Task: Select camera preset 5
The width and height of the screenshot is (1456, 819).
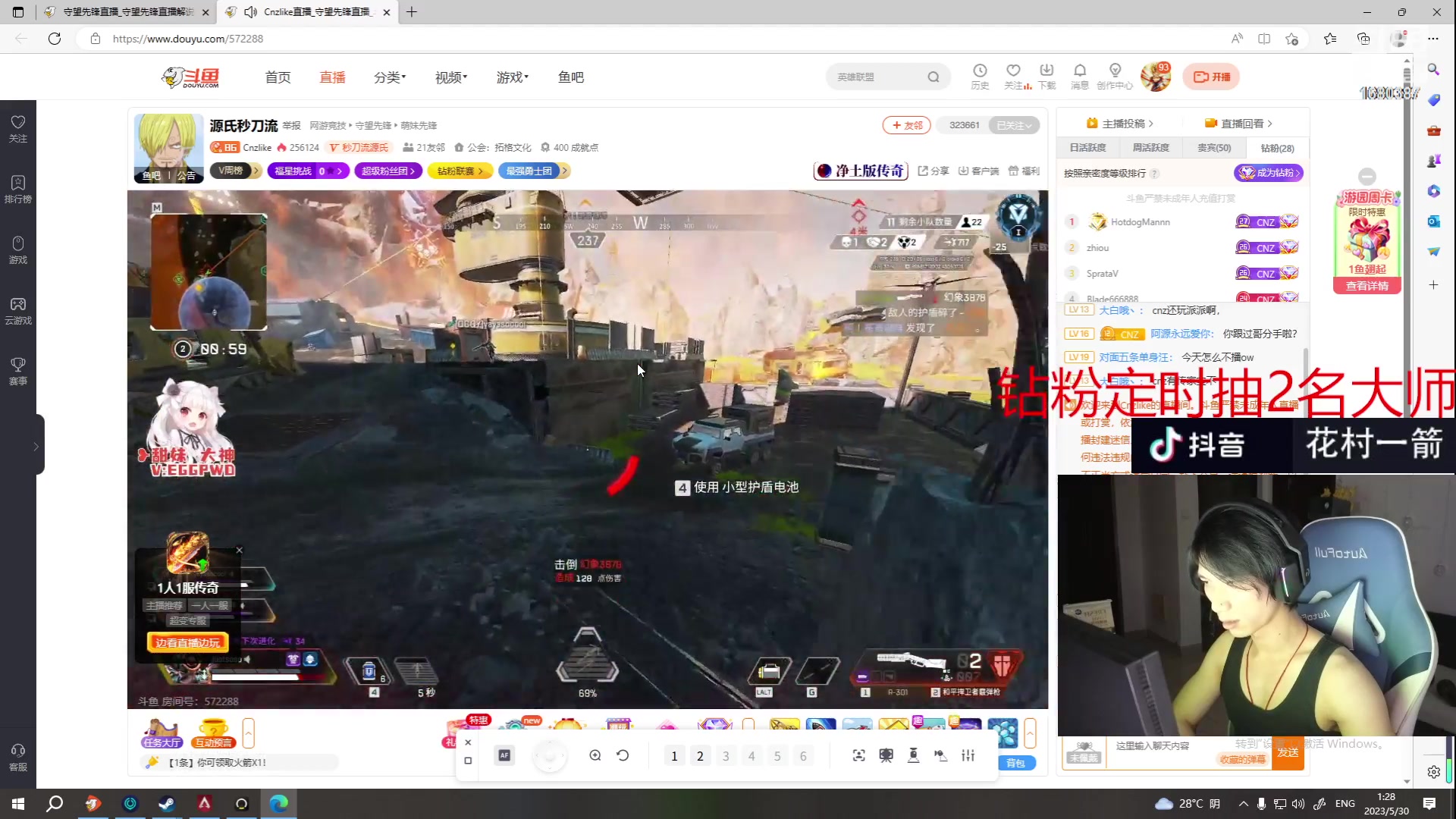Action: point(777,756)
